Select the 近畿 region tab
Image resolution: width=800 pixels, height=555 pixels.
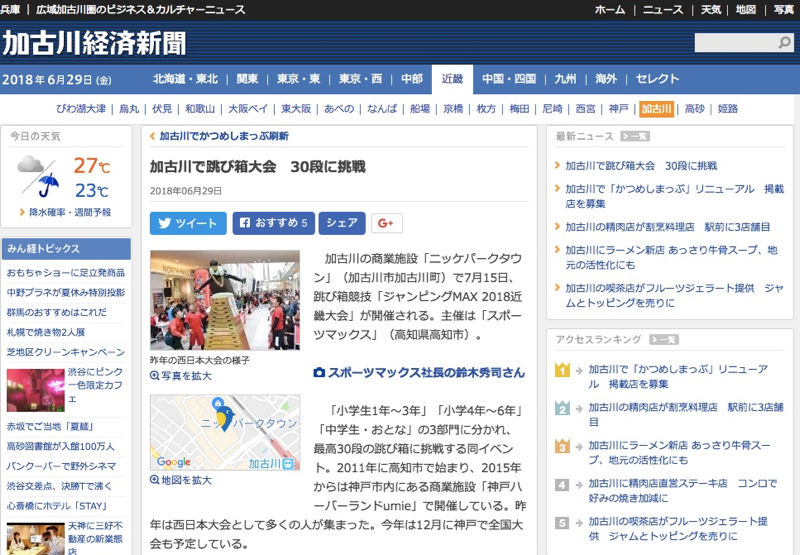453,79
